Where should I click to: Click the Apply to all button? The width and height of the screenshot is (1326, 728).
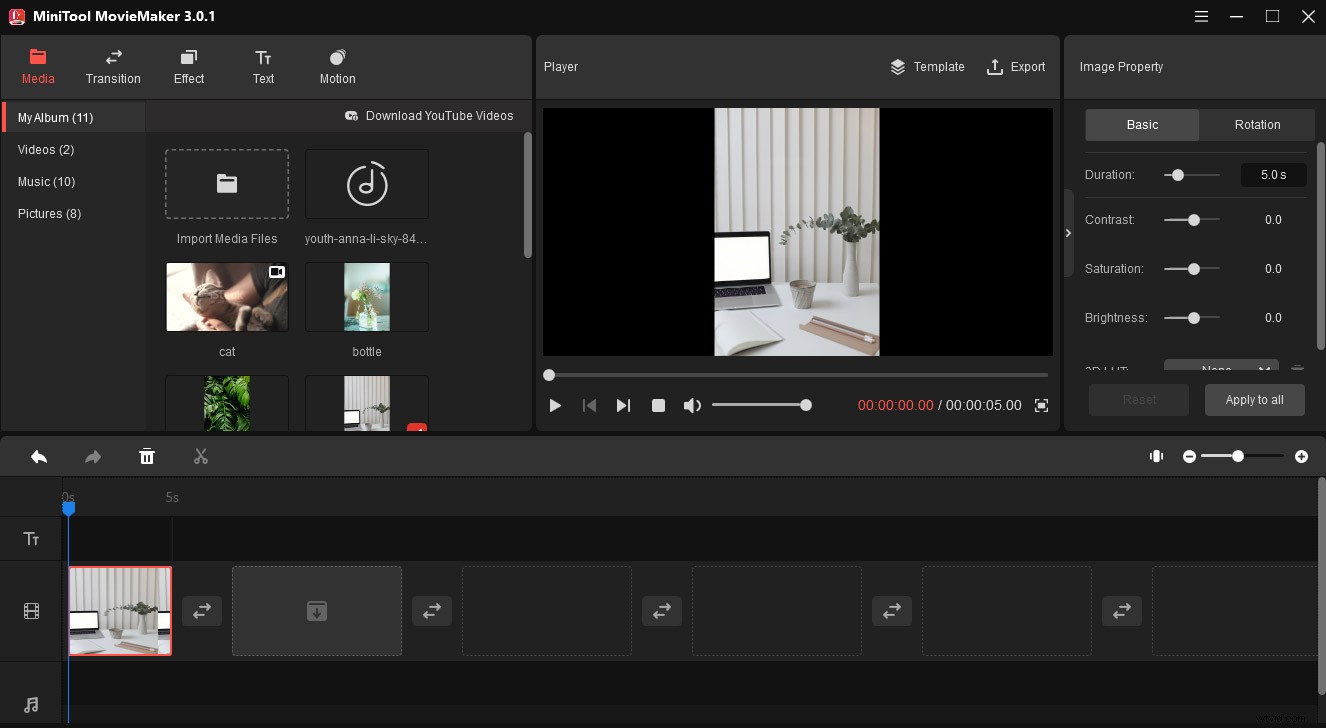click(1254, 399)
